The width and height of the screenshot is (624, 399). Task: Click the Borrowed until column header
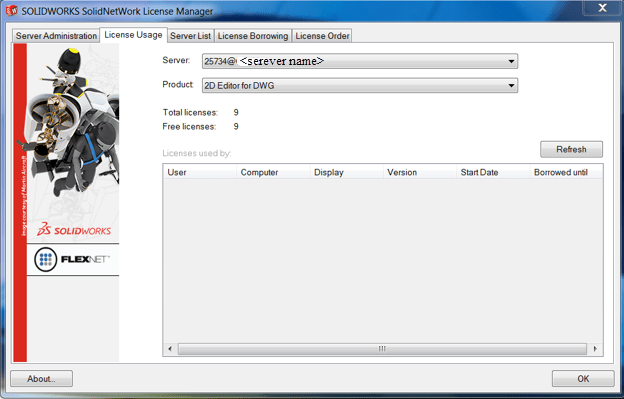coord(566,172)
